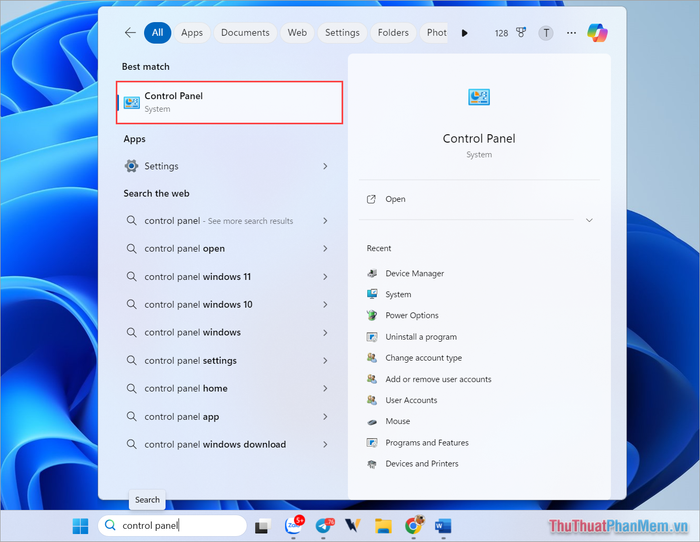Viewport: 700px width, 542px height.
Task: Click the Uninstall a program icon
Action: click(x=372, y=337)
